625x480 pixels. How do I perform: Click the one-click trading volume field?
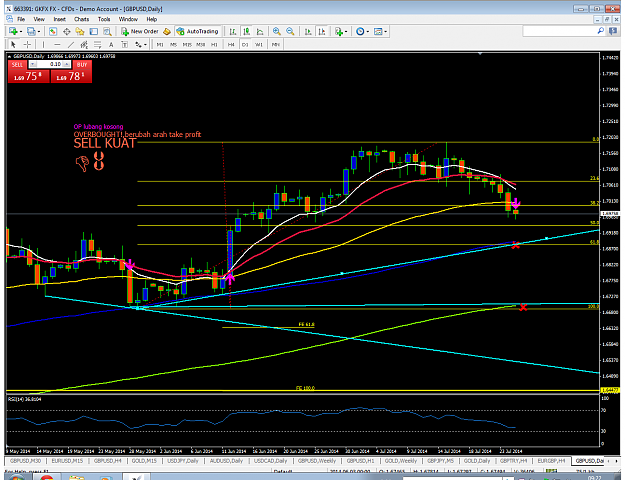(50, 64)
